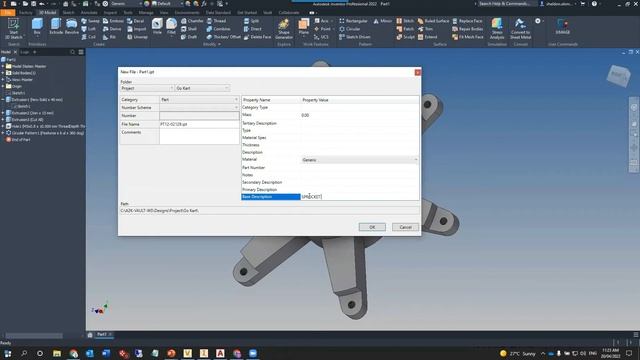Select the Decal tool
This screenshot has height=360, width=640.
[x=136, y=21]
